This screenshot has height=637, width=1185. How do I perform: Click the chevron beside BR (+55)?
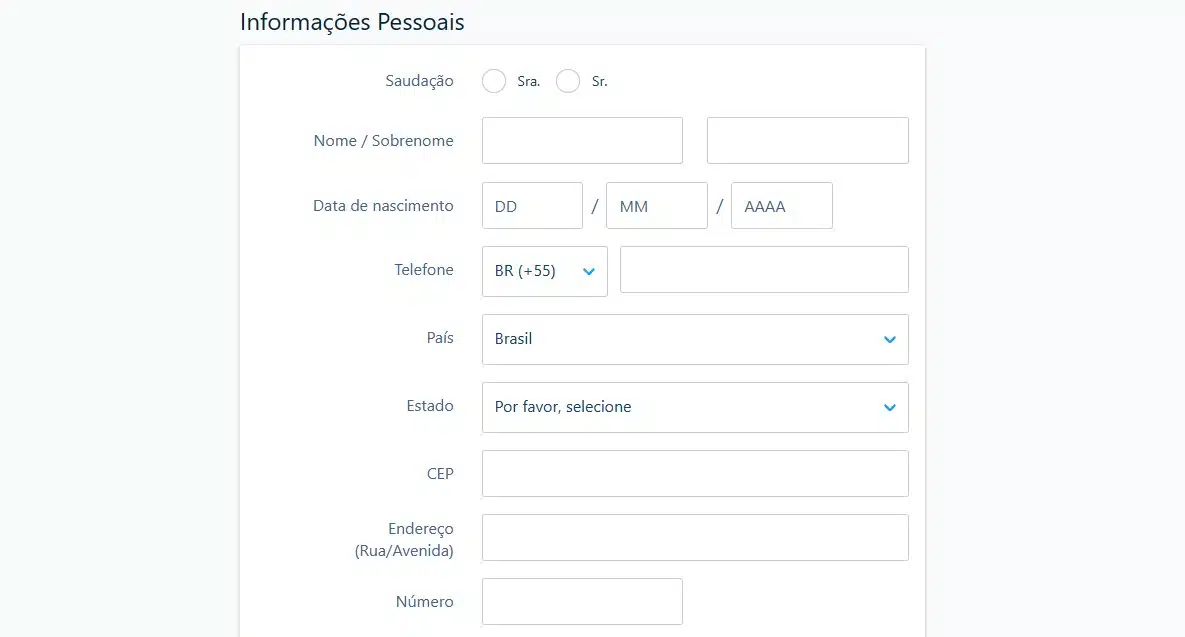(x=588, y=272)
